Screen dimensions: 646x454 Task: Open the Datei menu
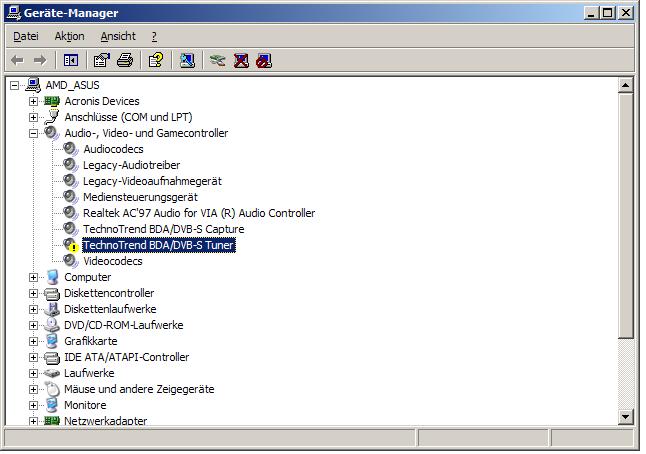pyautogui.click(x=26, y=36)
